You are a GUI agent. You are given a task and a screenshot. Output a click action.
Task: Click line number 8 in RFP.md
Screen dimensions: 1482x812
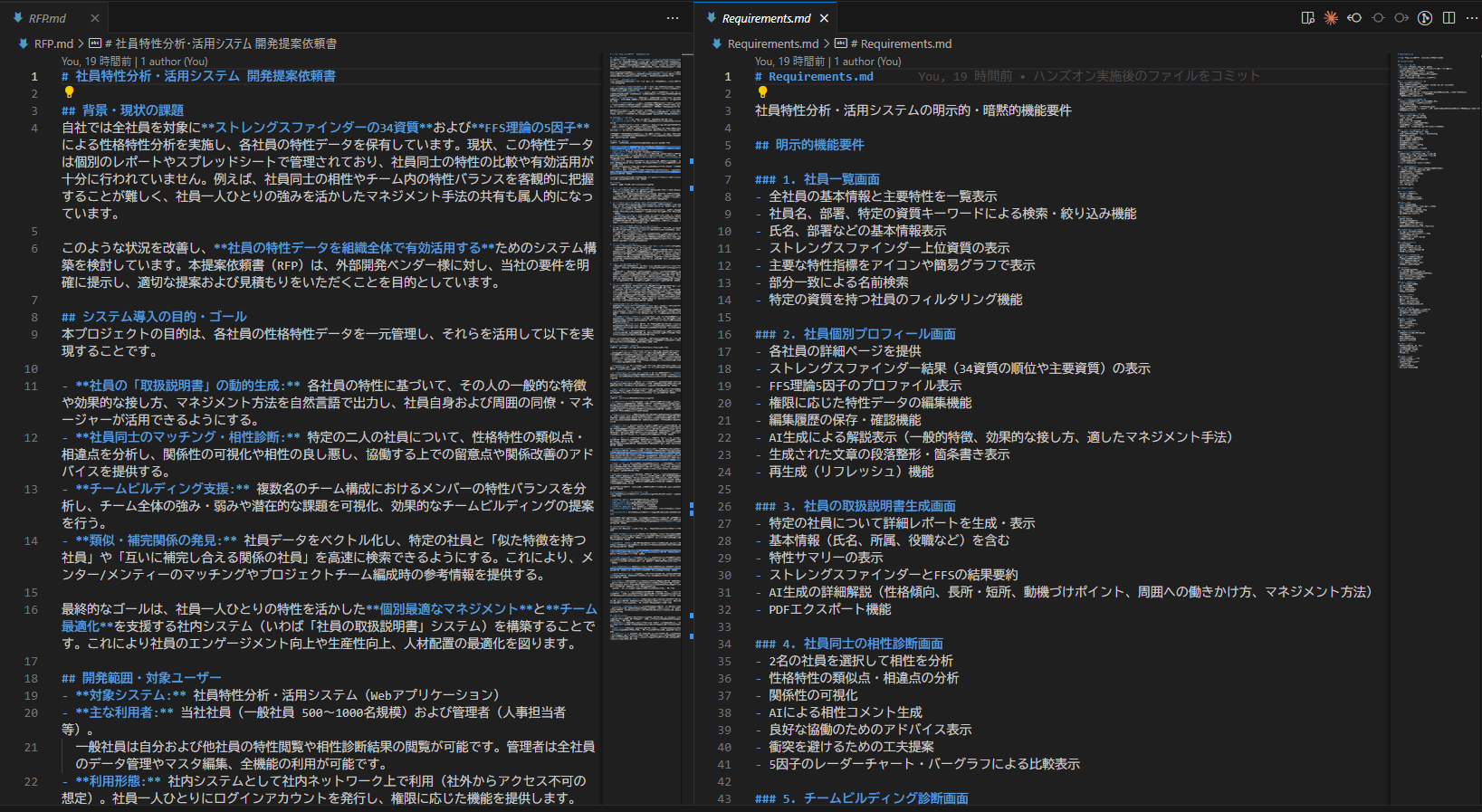pyautogui.click(x=34, y=317)
